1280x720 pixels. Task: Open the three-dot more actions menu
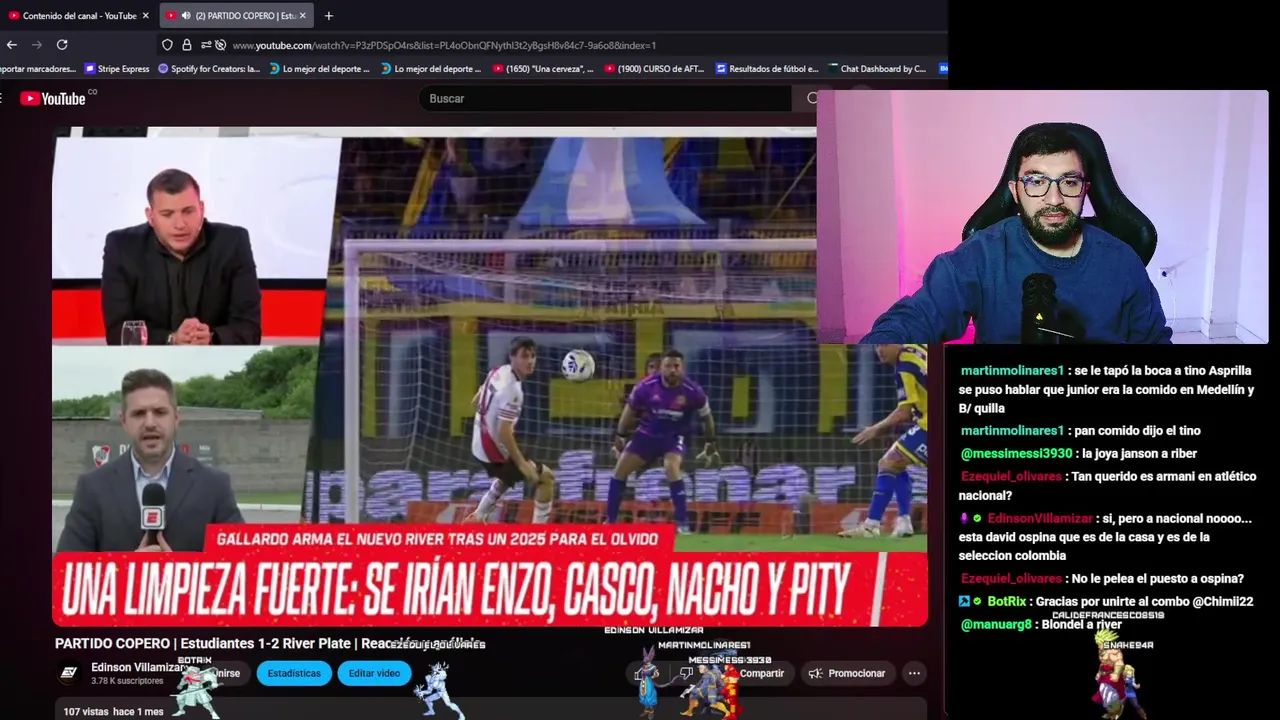pyautogui.click(x=914, y=673)
